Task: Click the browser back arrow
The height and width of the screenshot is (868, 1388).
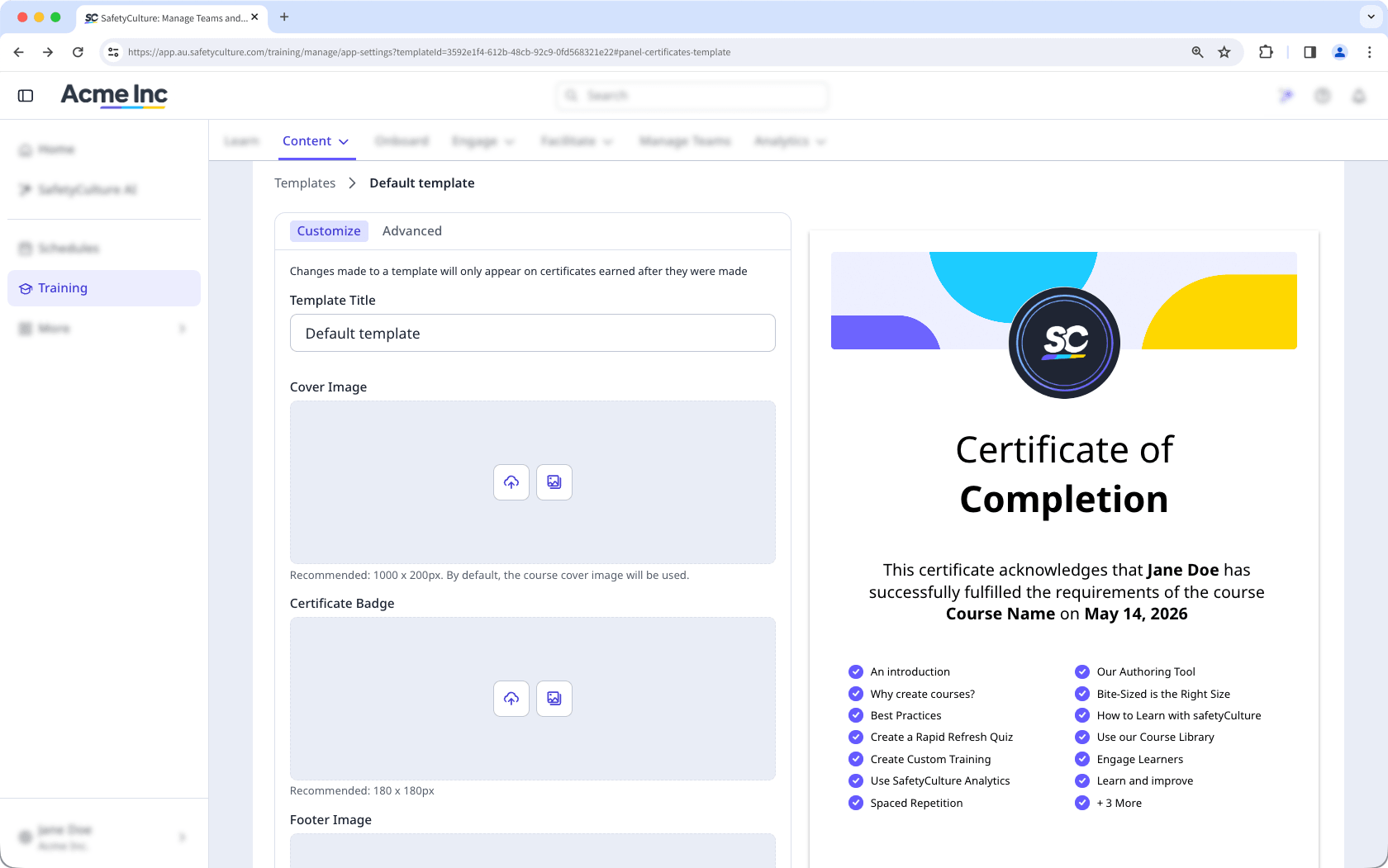Action: [19, 52]
